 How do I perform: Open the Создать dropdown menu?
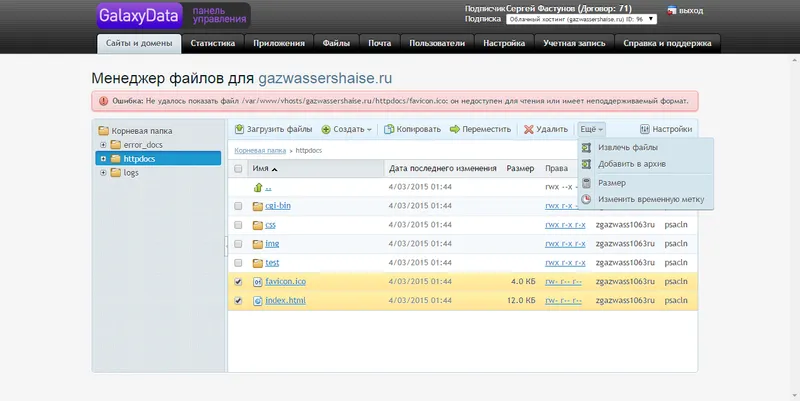[x=346, y=130]
